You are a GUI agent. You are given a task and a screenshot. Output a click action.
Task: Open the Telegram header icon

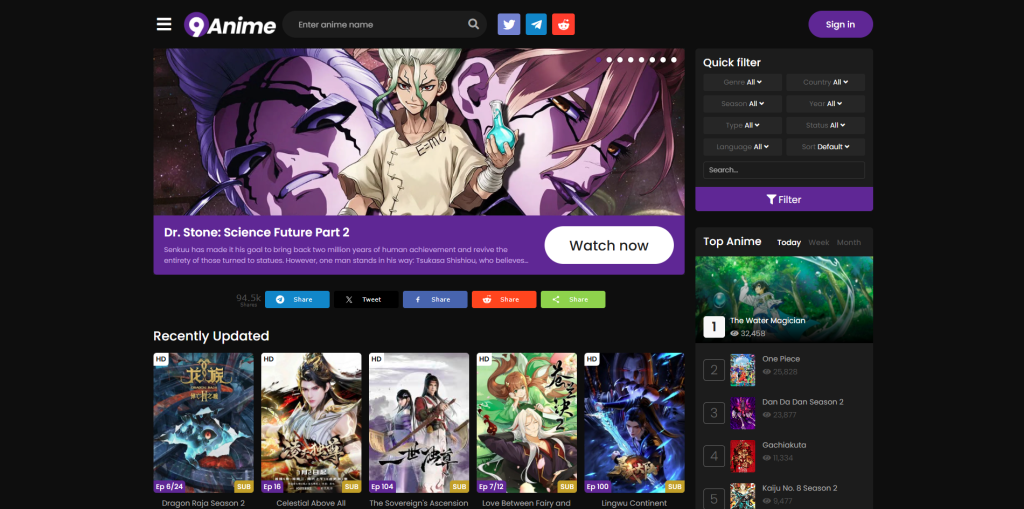tap(536, 24)
